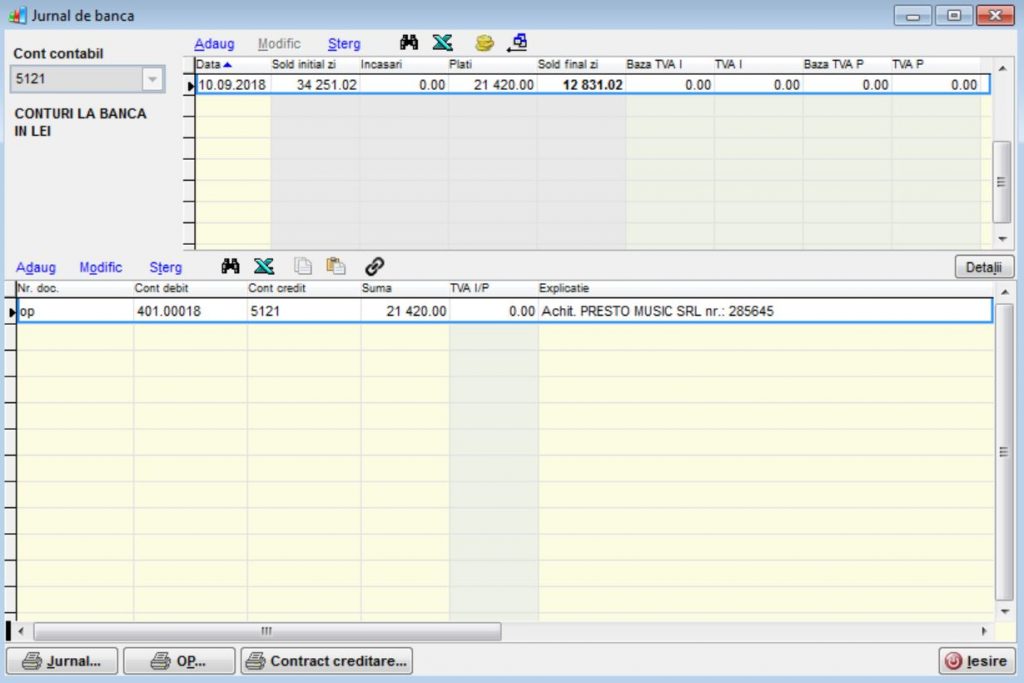Print using the Jurnal... button
This screenshot has width=1024, height=683.
pos(62,661)
